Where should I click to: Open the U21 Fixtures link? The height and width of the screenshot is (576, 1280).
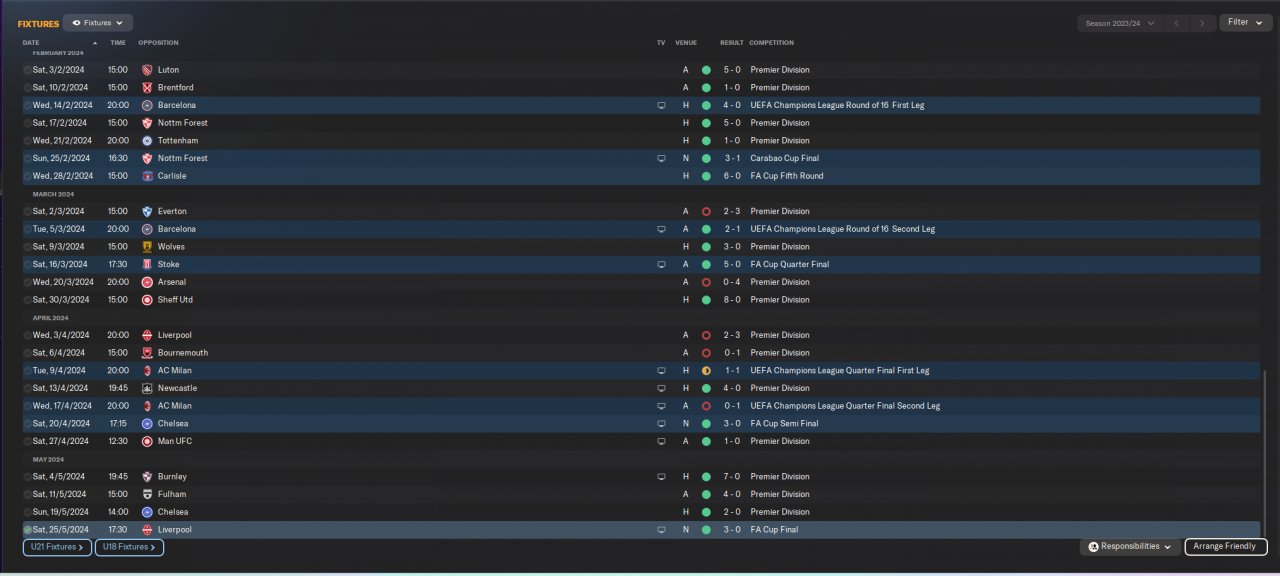pos(57,547)
